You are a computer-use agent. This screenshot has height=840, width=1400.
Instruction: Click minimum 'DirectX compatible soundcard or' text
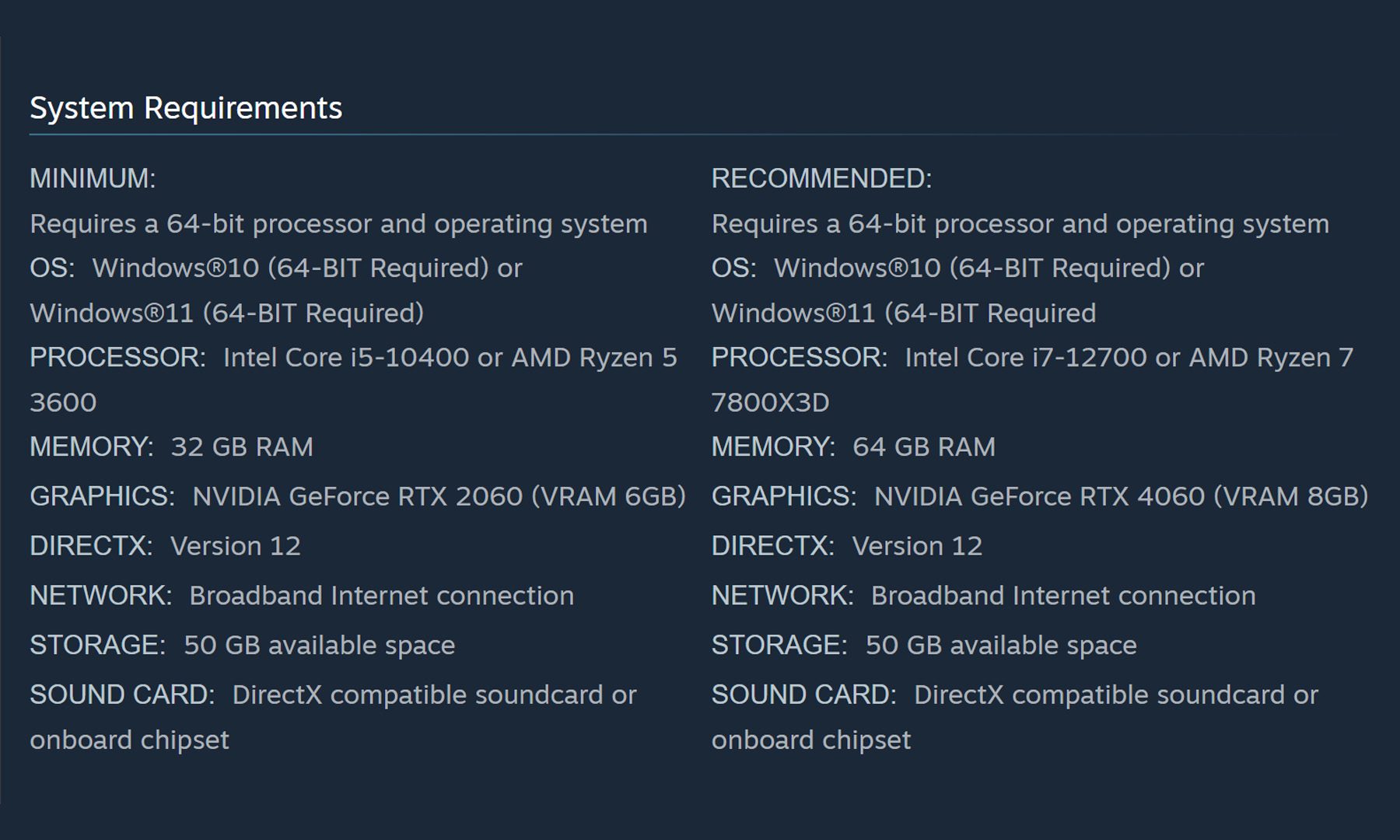pos(435,695)
